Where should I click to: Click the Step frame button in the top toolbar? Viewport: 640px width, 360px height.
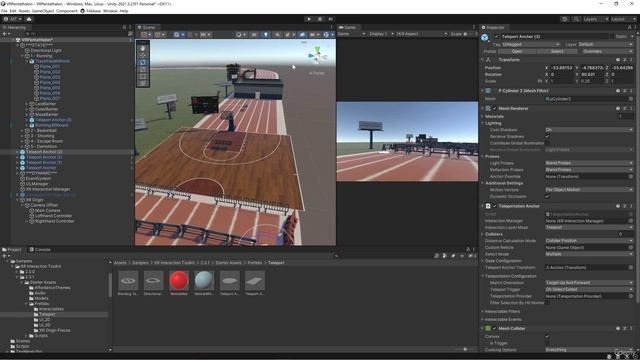pyautogui.click(x=331, y=19)
